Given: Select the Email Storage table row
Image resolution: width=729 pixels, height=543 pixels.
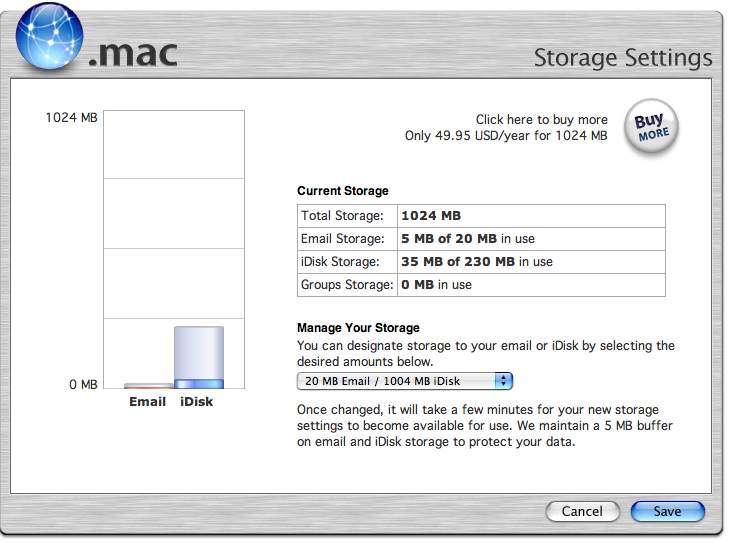Looking at the screenshot, I should pos(481,239).
